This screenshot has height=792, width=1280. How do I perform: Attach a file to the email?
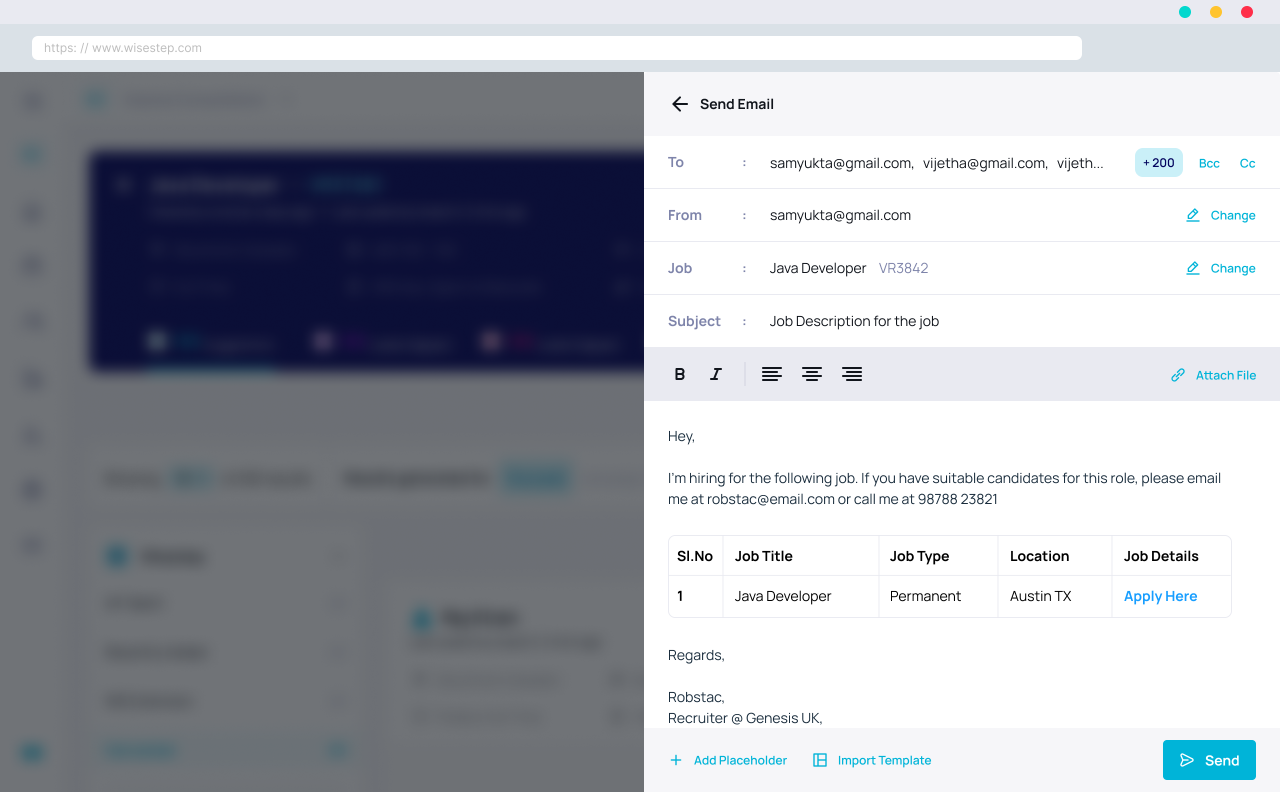tap(1213, 375)
